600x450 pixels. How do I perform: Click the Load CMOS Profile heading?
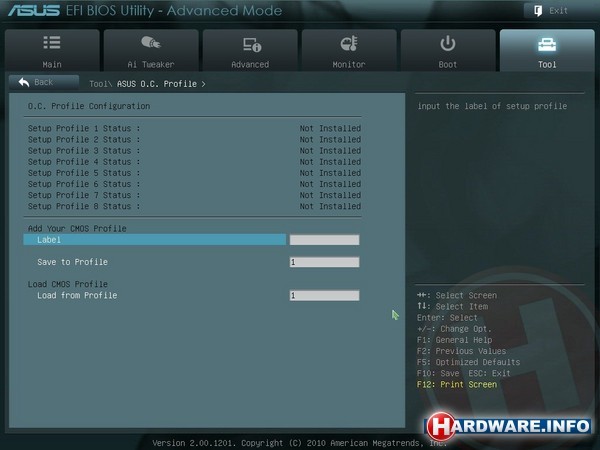[67, 284]
